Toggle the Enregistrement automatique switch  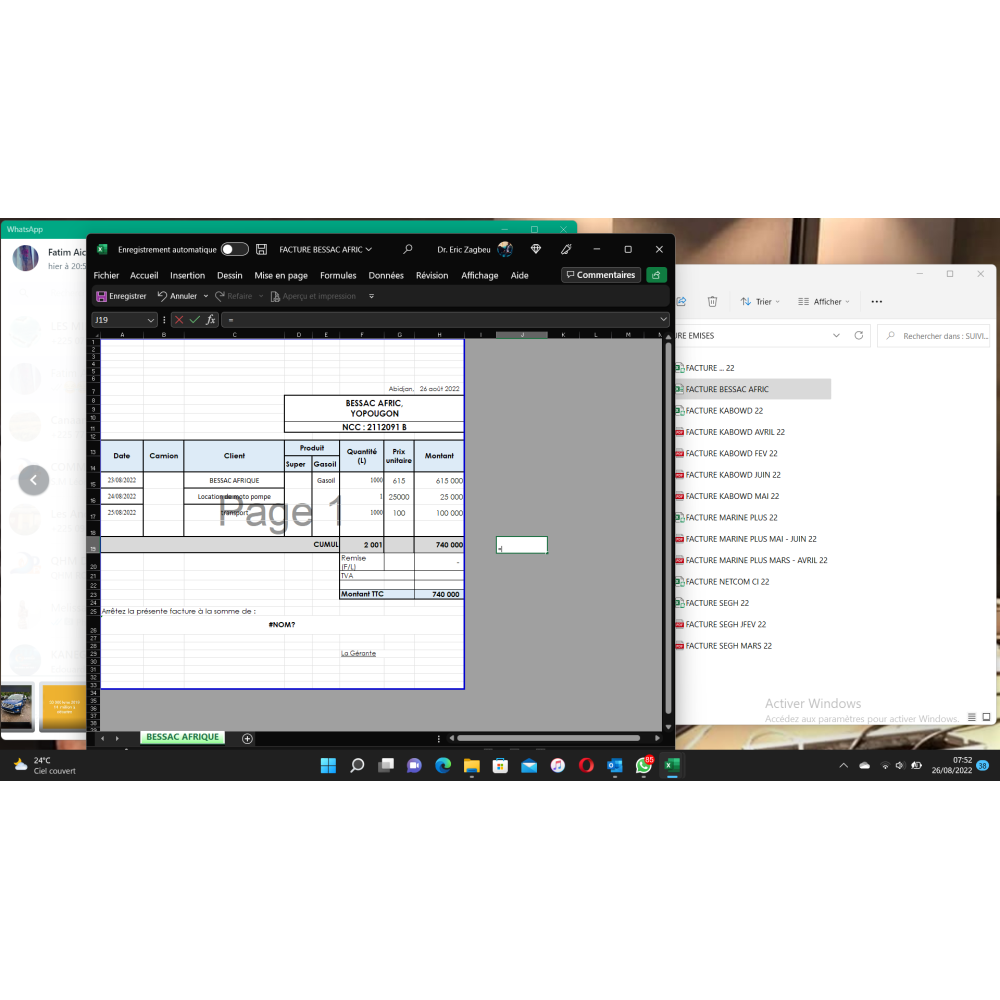pyautogui.click(x=234, y=249)
